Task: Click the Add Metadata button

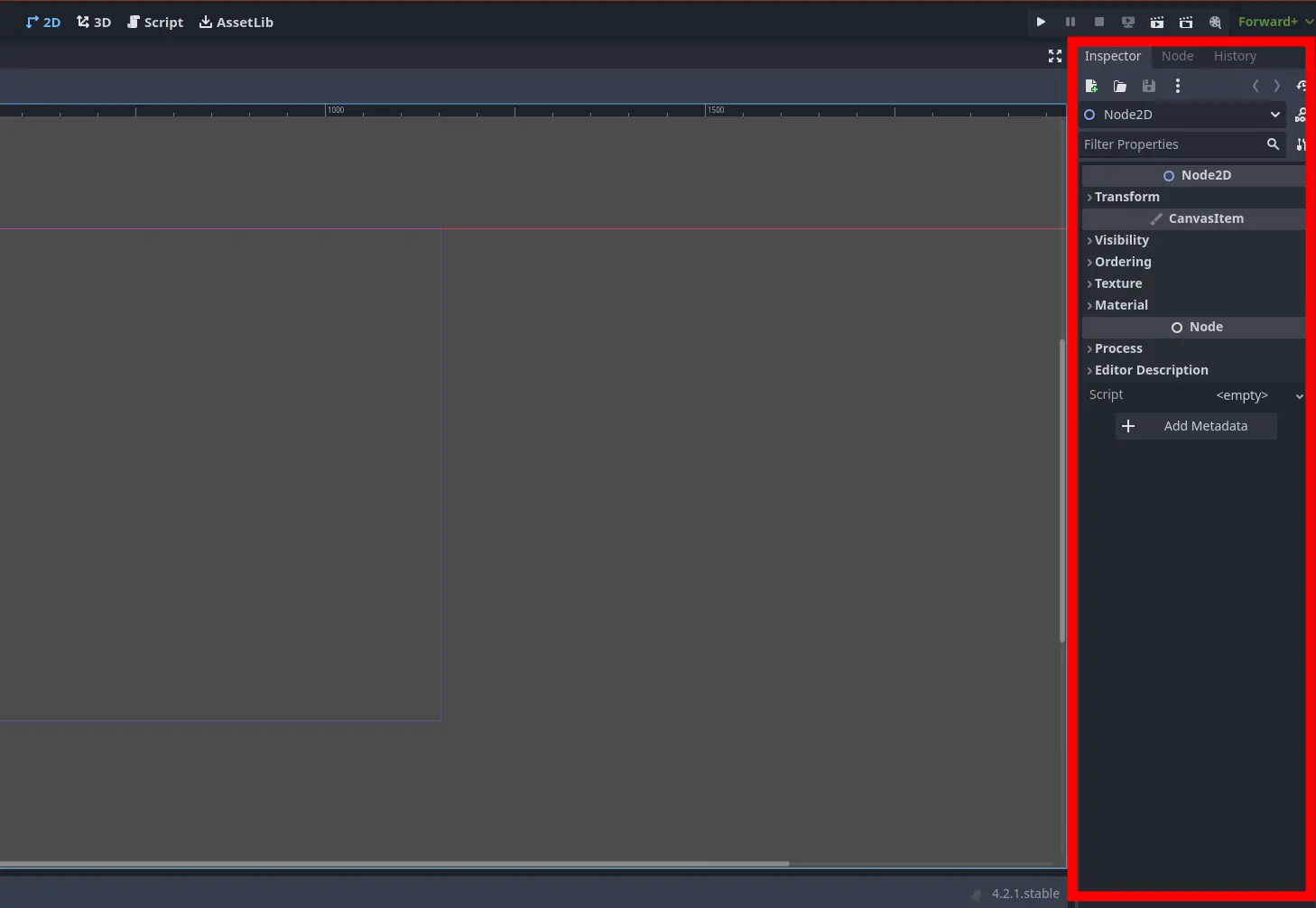Action: point(1196,426)
